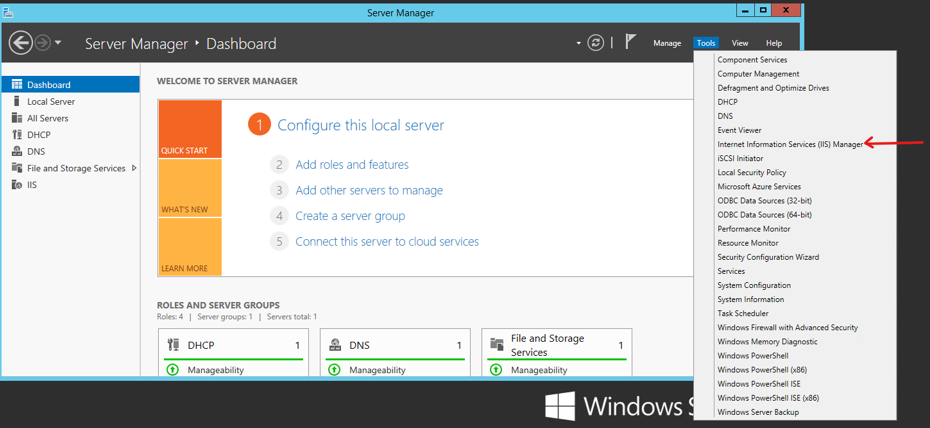
Task: Click the forward navigation arrow
Action: (x=42, y=43)
